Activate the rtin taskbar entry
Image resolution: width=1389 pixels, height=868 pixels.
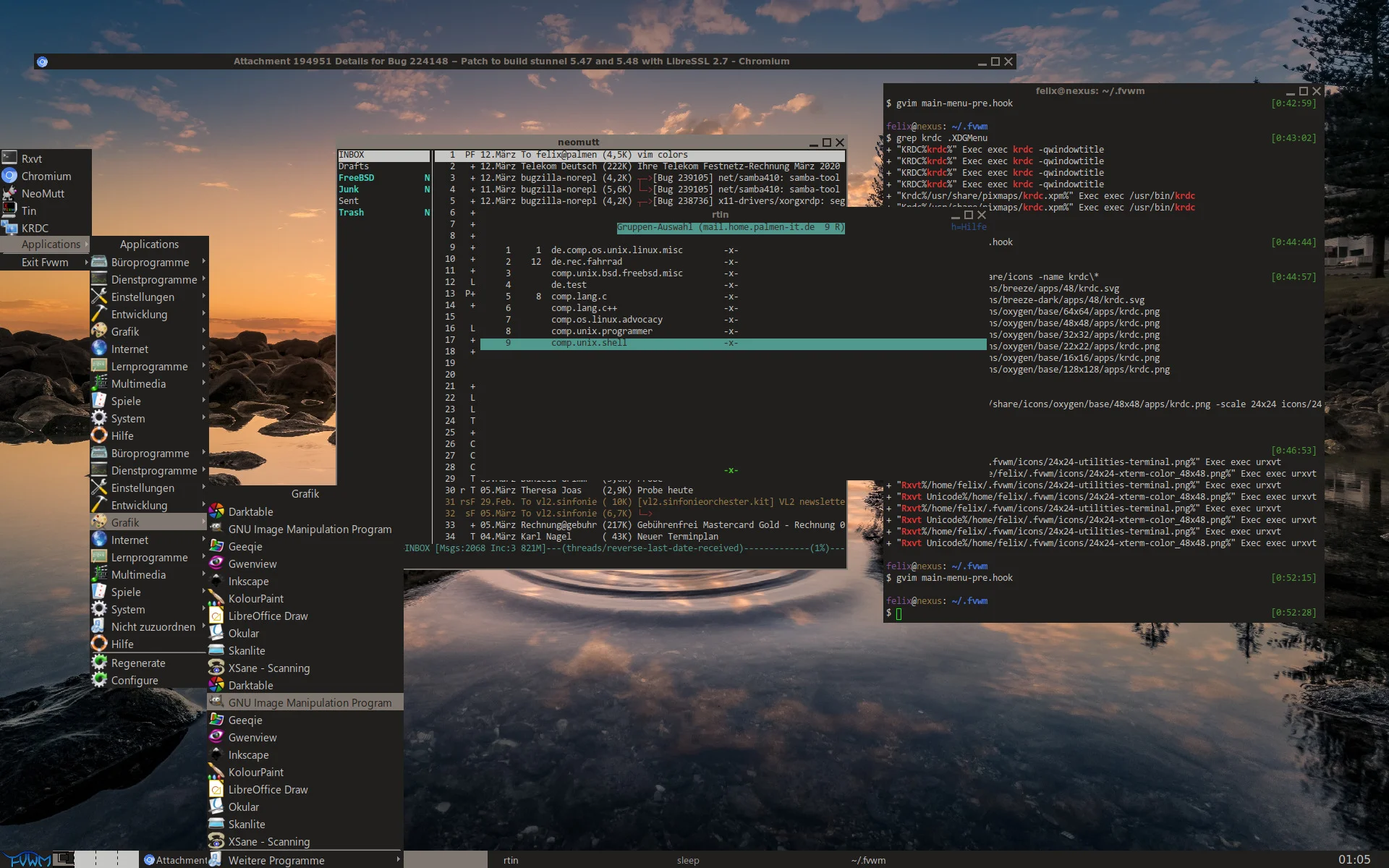coord(511,860)
